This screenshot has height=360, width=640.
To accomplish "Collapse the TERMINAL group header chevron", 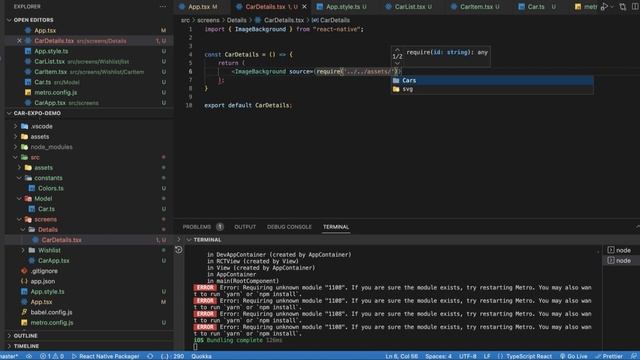I will (x=189, y=240).
